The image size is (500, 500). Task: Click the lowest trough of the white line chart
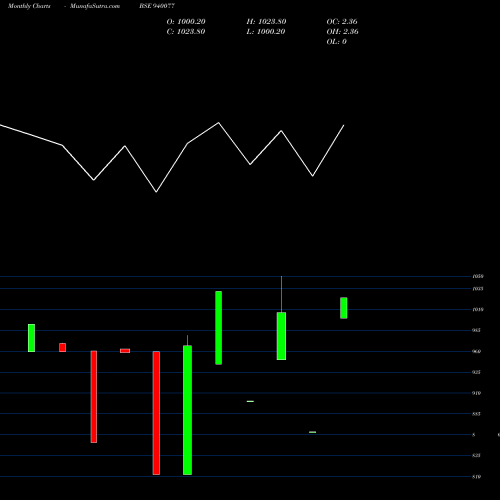point(156,192)
